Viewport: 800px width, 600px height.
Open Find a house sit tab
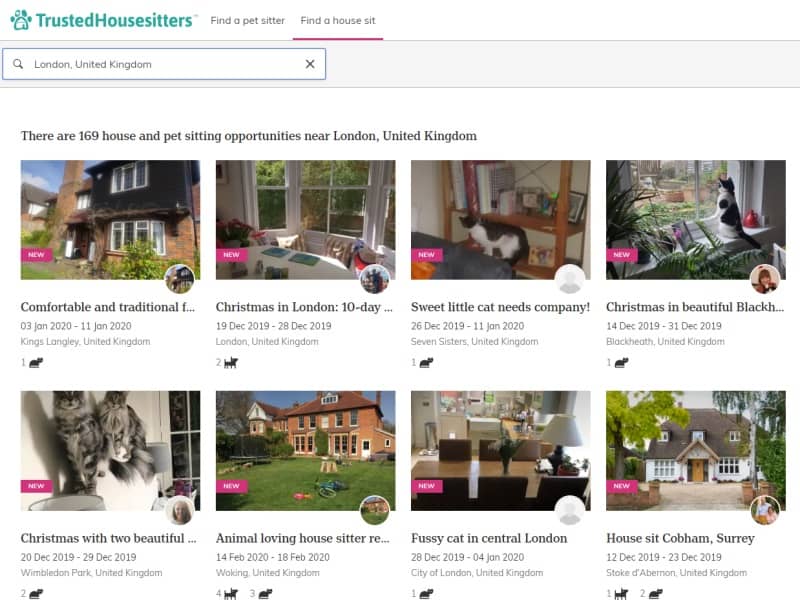pyautogui.click(x=338, y=20)
